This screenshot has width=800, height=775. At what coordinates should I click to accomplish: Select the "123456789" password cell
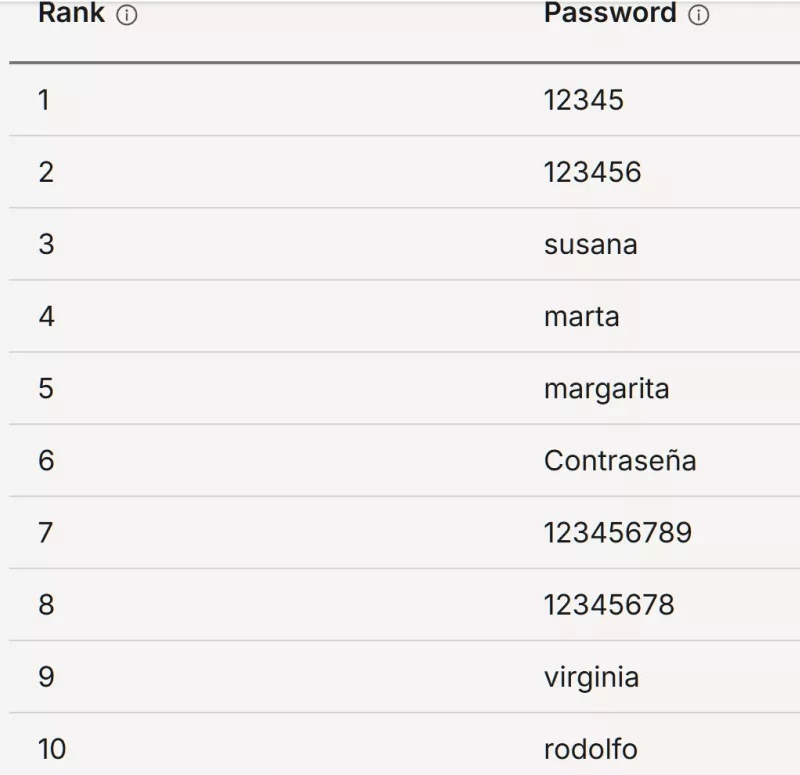tap(617, 532)
